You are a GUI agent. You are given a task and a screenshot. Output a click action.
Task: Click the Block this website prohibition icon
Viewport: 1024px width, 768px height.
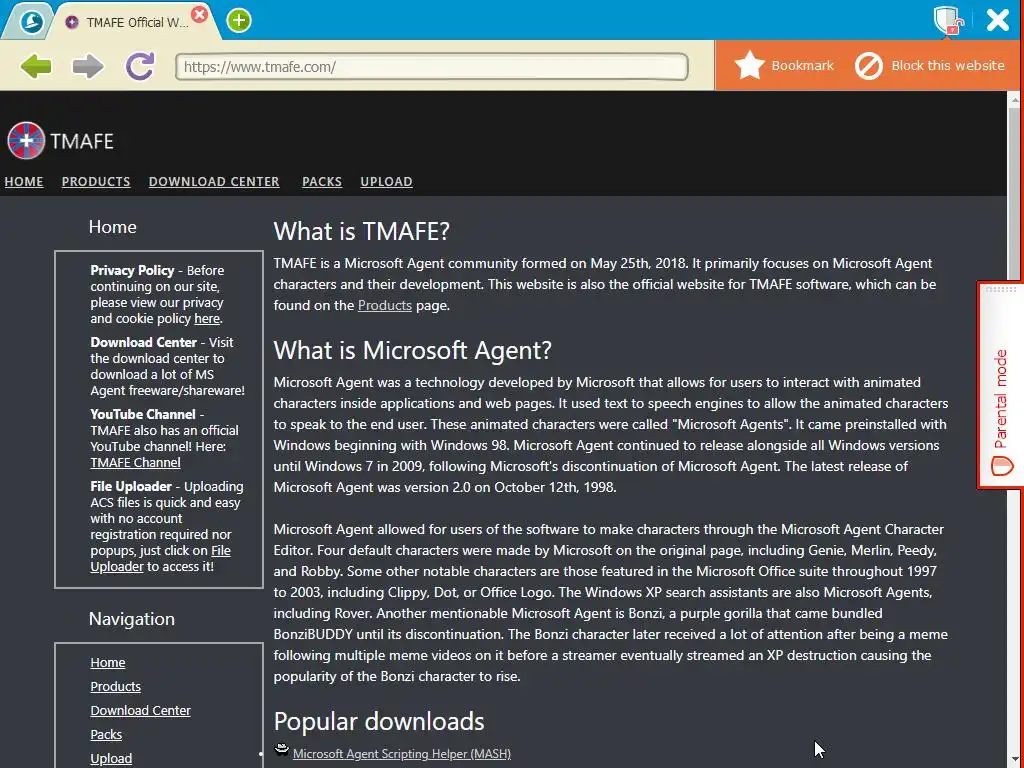click(869, 66)
